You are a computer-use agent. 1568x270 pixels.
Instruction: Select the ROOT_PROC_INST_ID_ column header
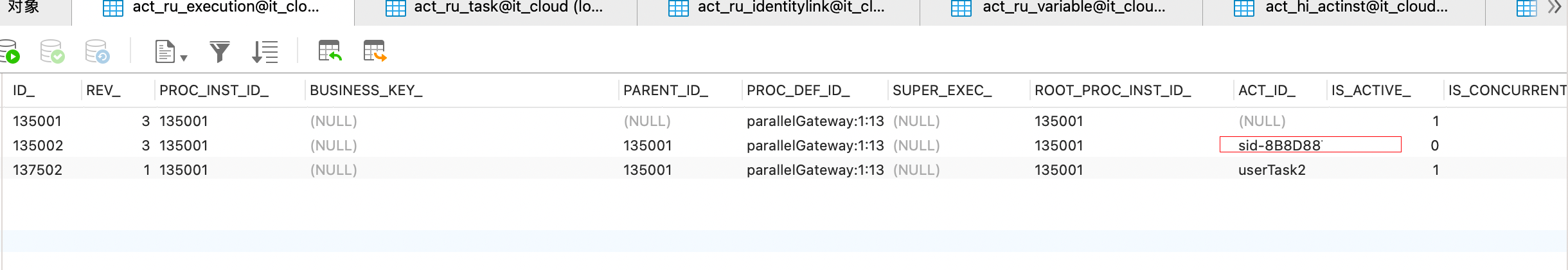pos(1112,91)
